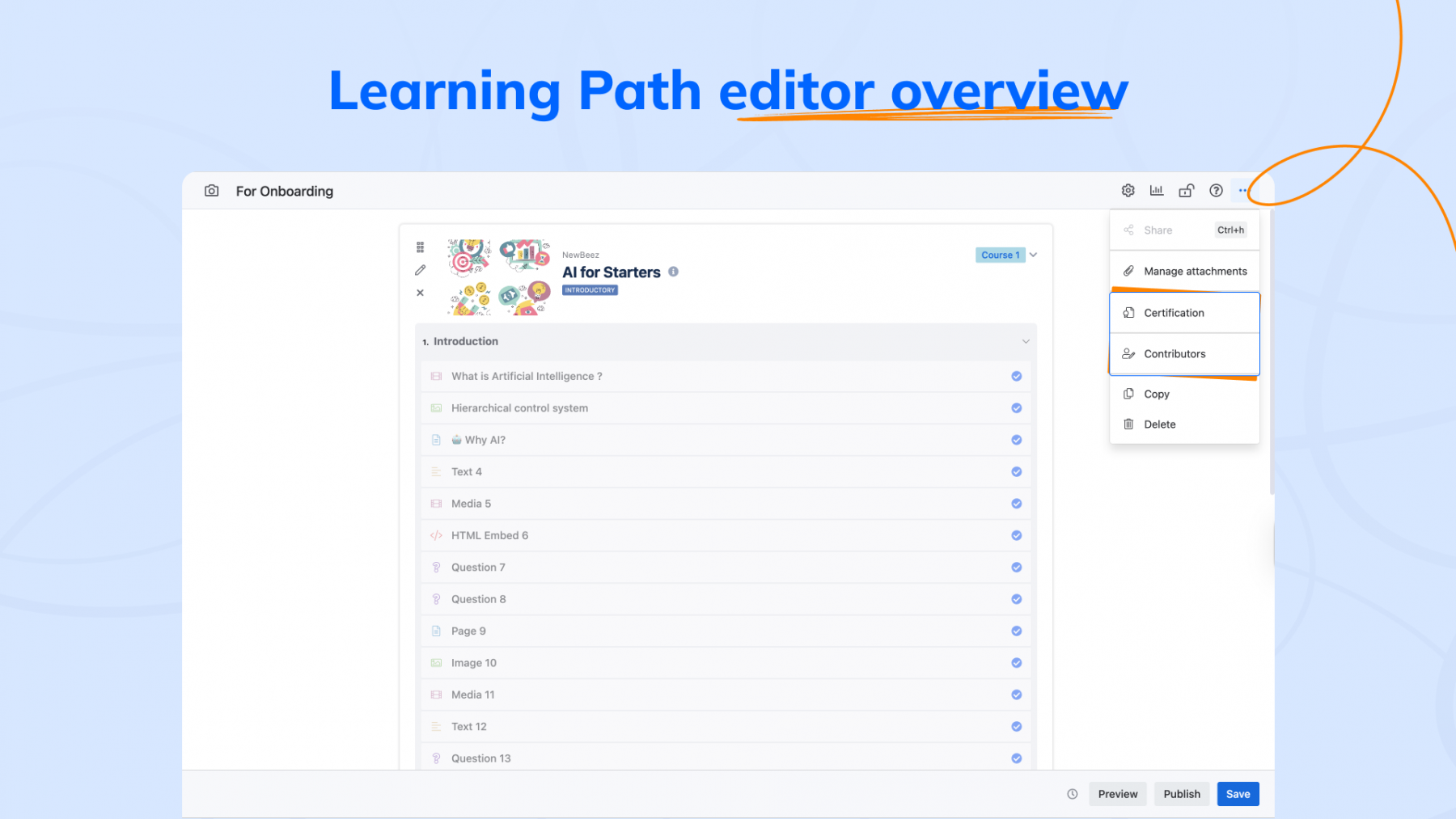Click the three-dot more options icon
Viewport: 1456px width, 819px height.
click(x=1242, y=191)
